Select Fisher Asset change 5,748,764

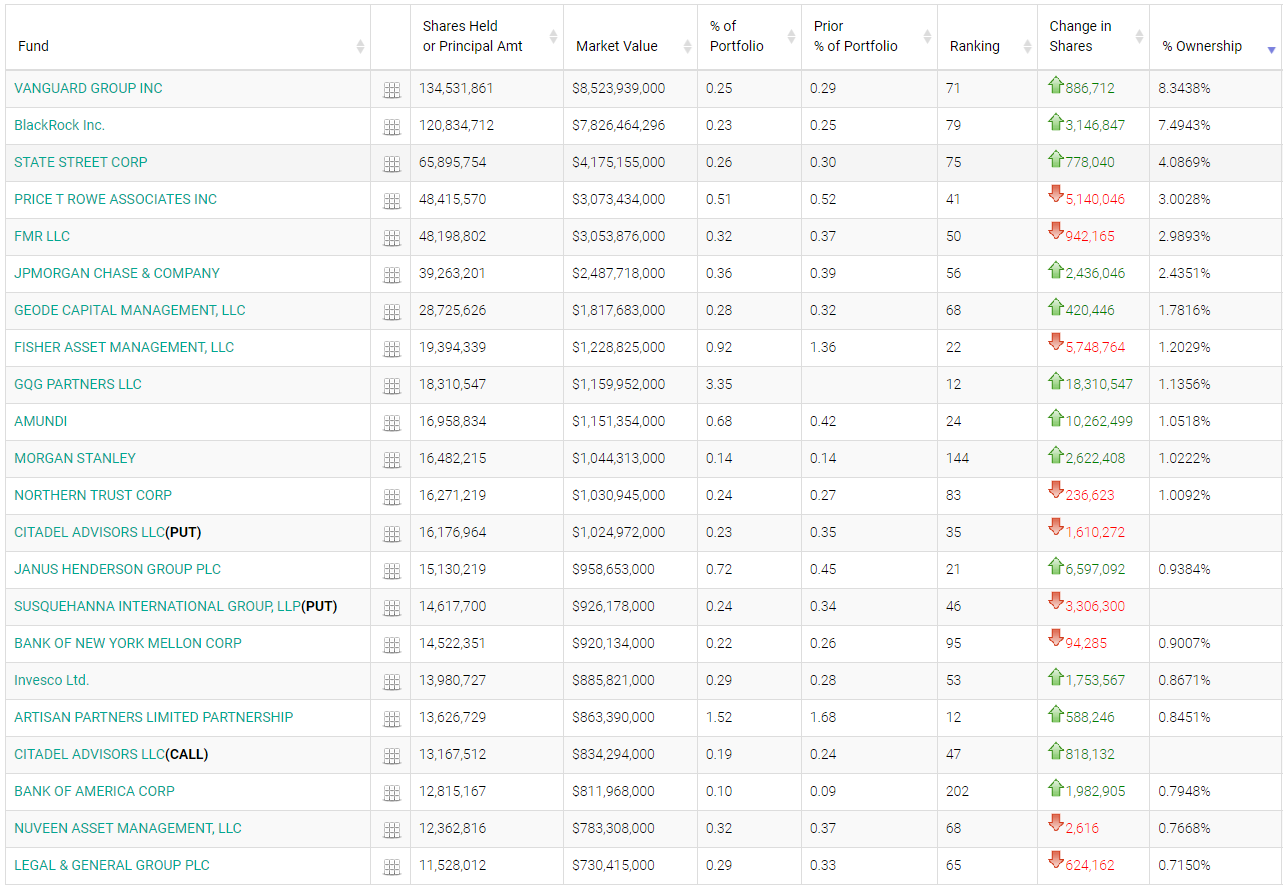pos(1095,347)
